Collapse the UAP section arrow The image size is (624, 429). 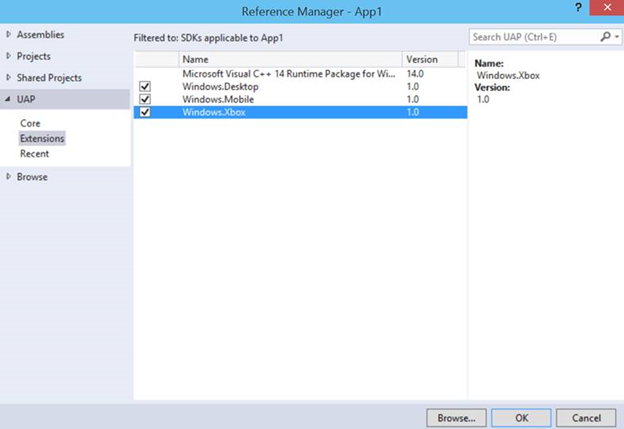[8, 99]
